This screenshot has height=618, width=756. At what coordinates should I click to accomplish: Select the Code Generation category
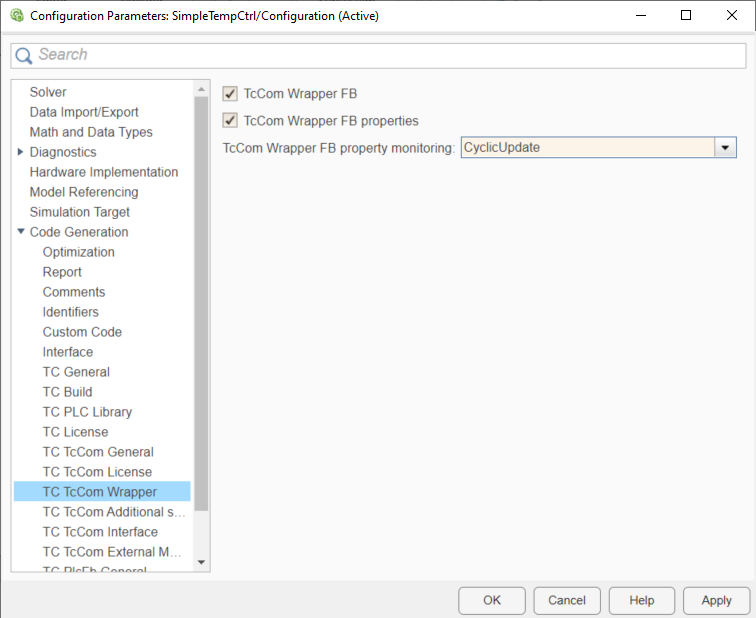coord(79,232)
